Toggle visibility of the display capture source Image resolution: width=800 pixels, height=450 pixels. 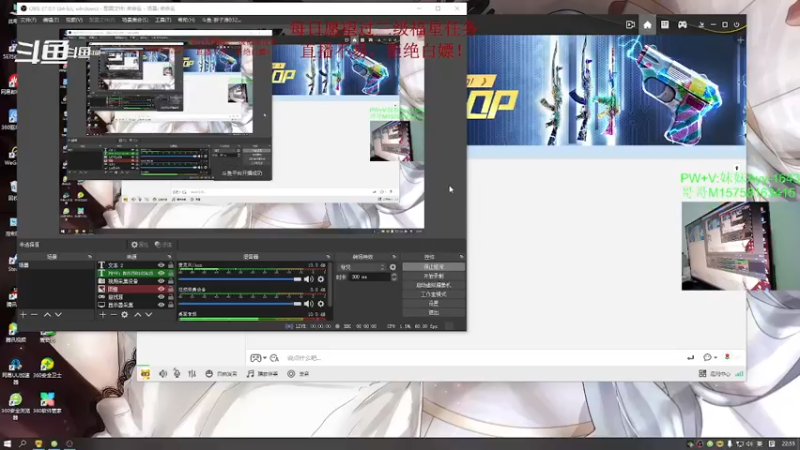[161, 305]
